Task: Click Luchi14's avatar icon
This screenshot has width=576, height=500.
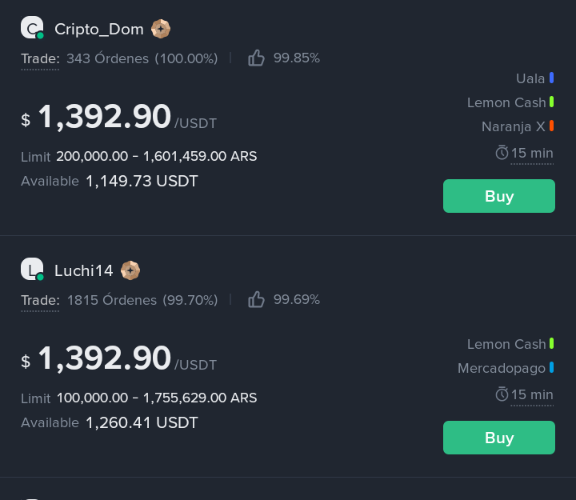Action: click(x=32, y=269)
